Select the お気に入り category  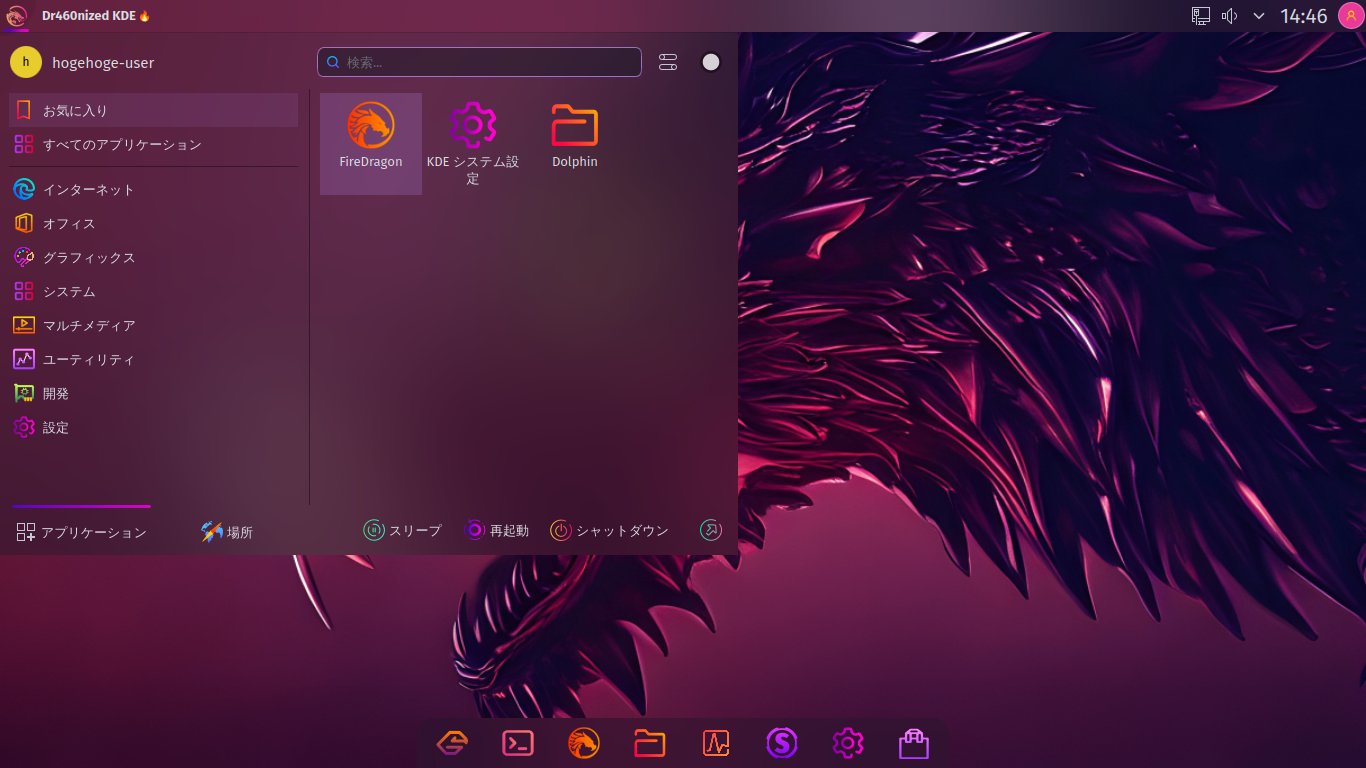click(154, 110)
